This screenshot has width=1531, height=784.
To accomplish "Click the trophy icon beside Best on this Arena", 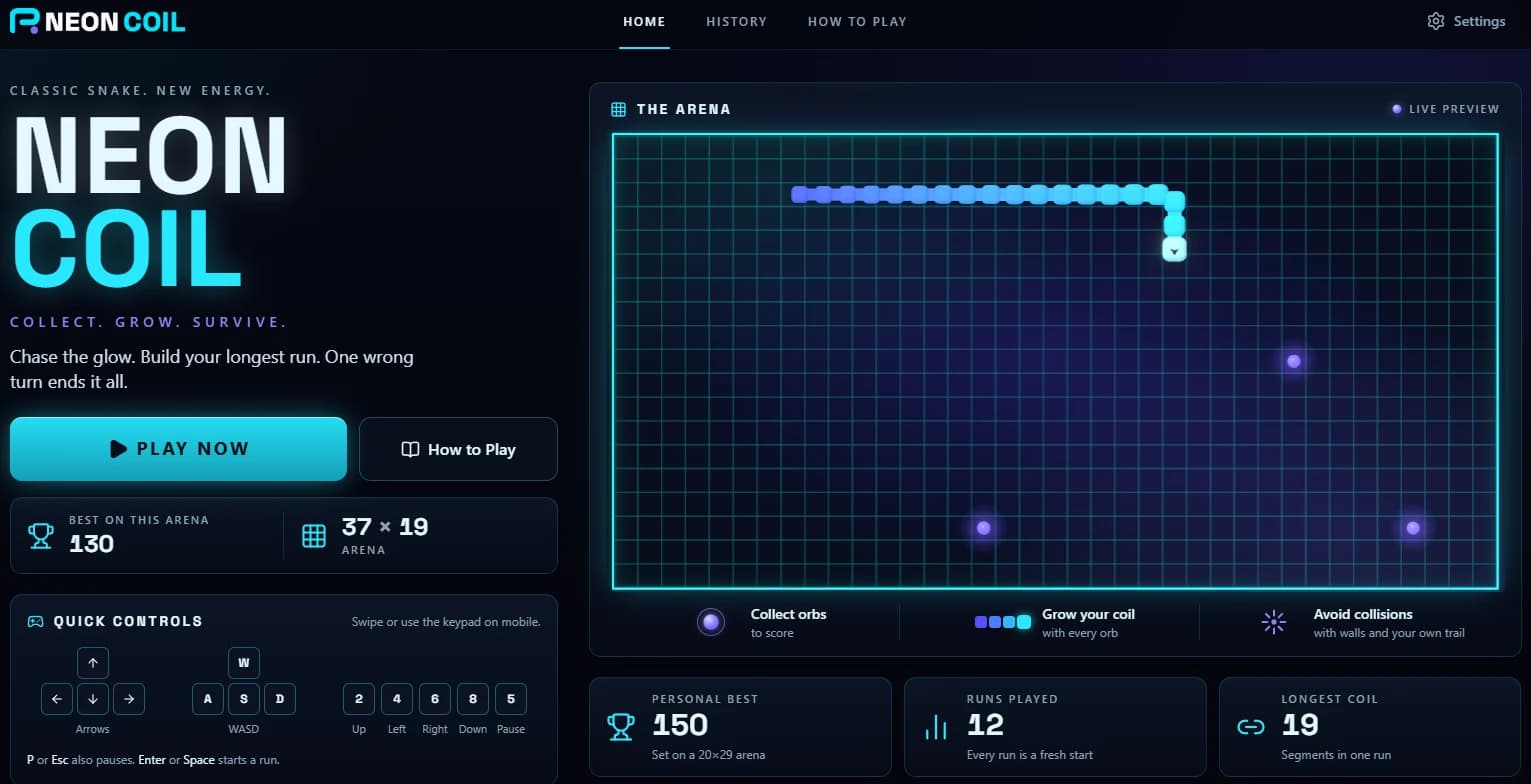I will [41, 535].
